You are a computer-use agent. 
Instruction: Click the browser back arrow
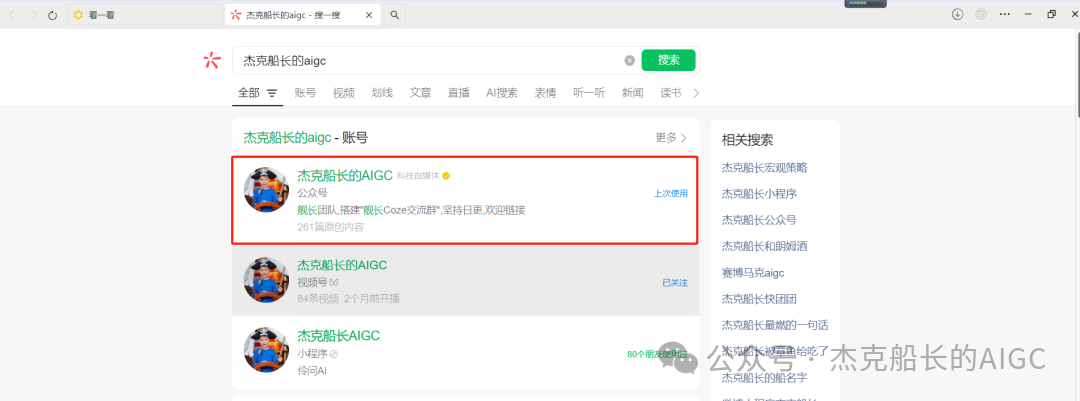13,14
